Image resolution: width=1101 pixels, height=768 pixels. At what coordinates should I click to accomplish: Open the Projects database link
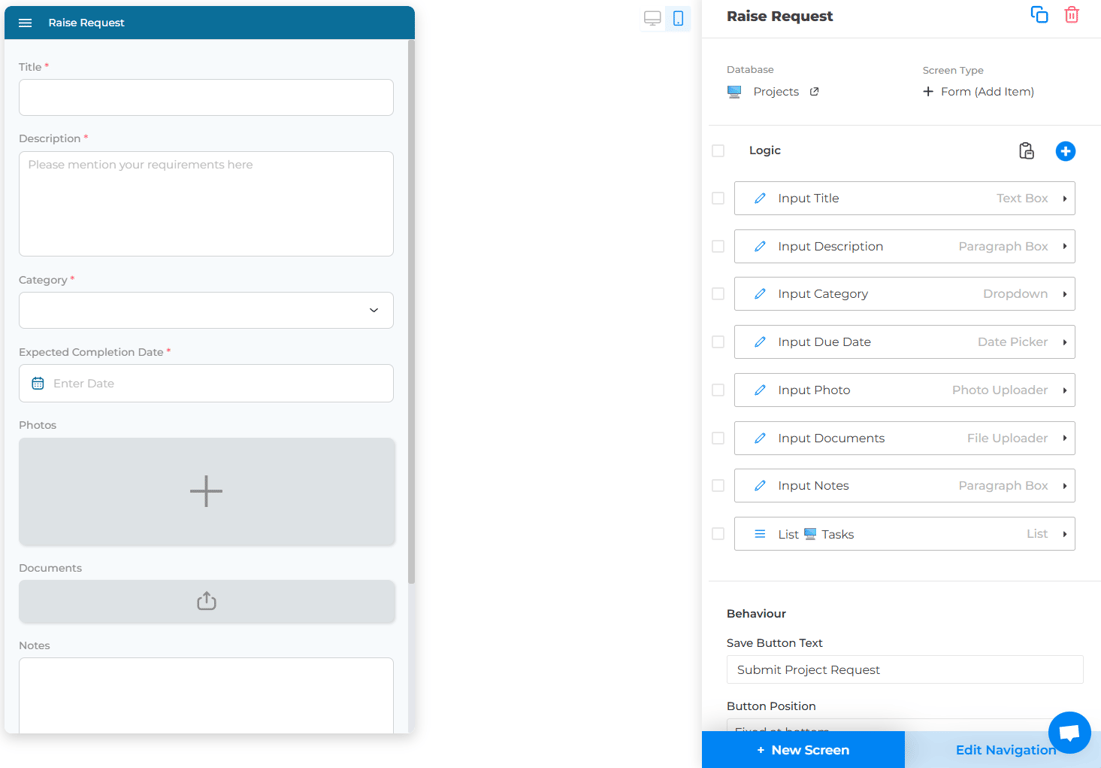(x=776, y=91)
